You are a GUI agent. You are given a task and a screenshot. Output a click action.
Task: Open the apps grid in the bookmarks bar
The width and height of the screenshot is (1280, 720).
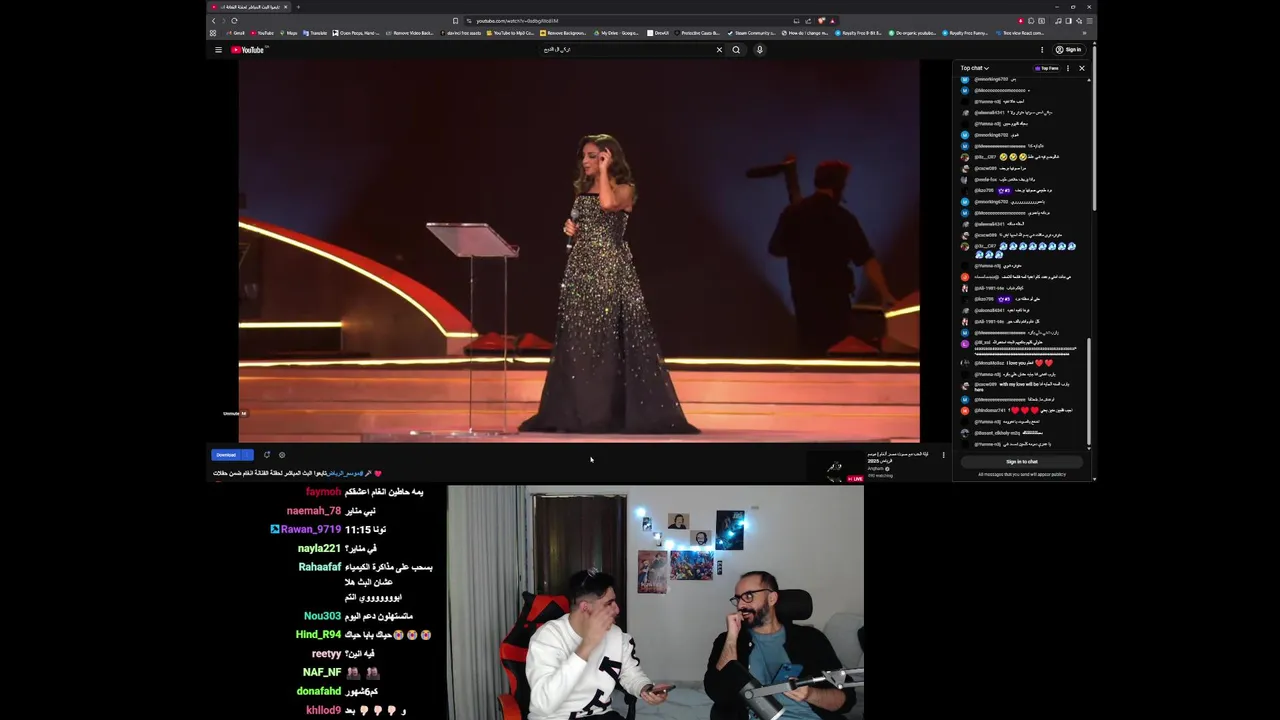click(213, 33)
